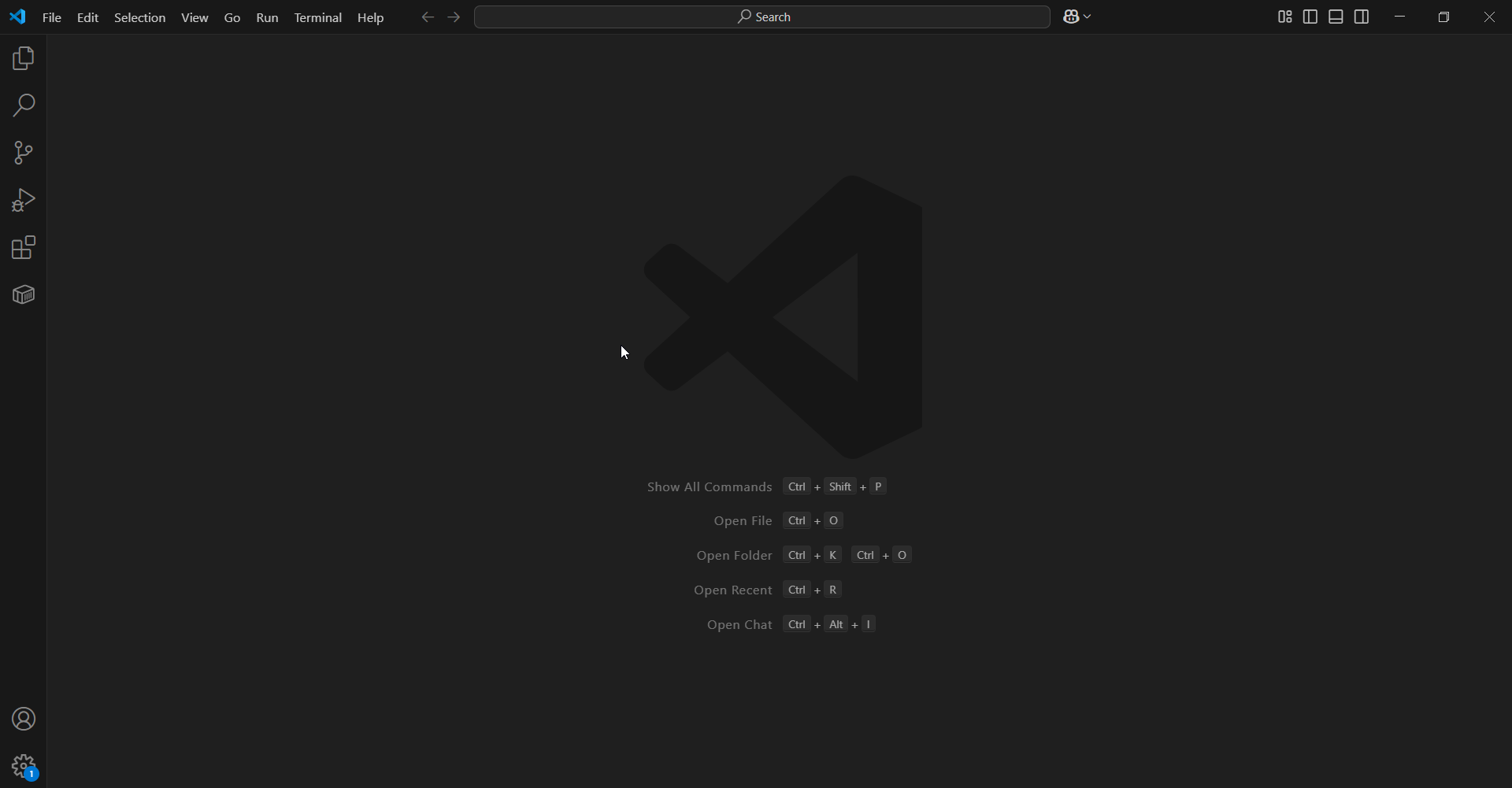Expand the Copilot dropdown chevron
Screen dimensions: 1512x788
tap(1088, 17)
